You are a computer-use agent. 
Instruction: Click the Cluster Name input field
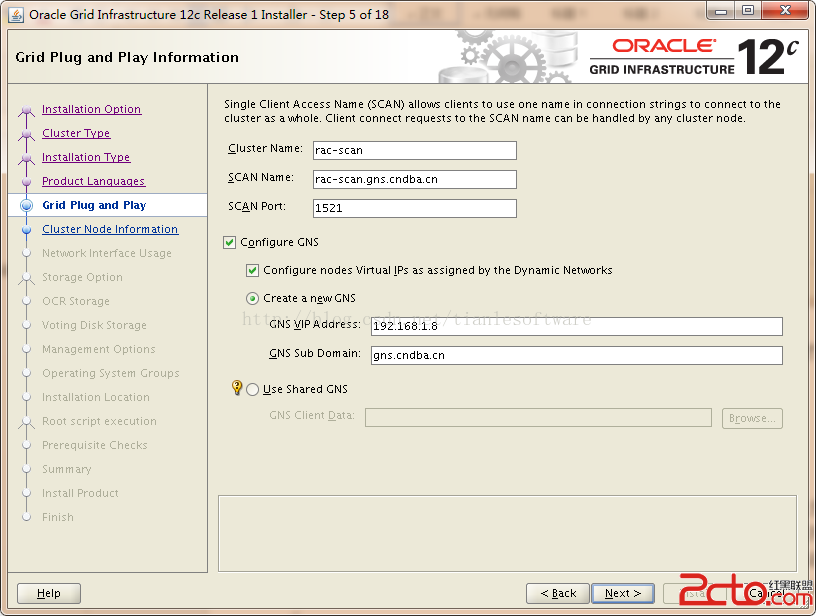(415, 150)
